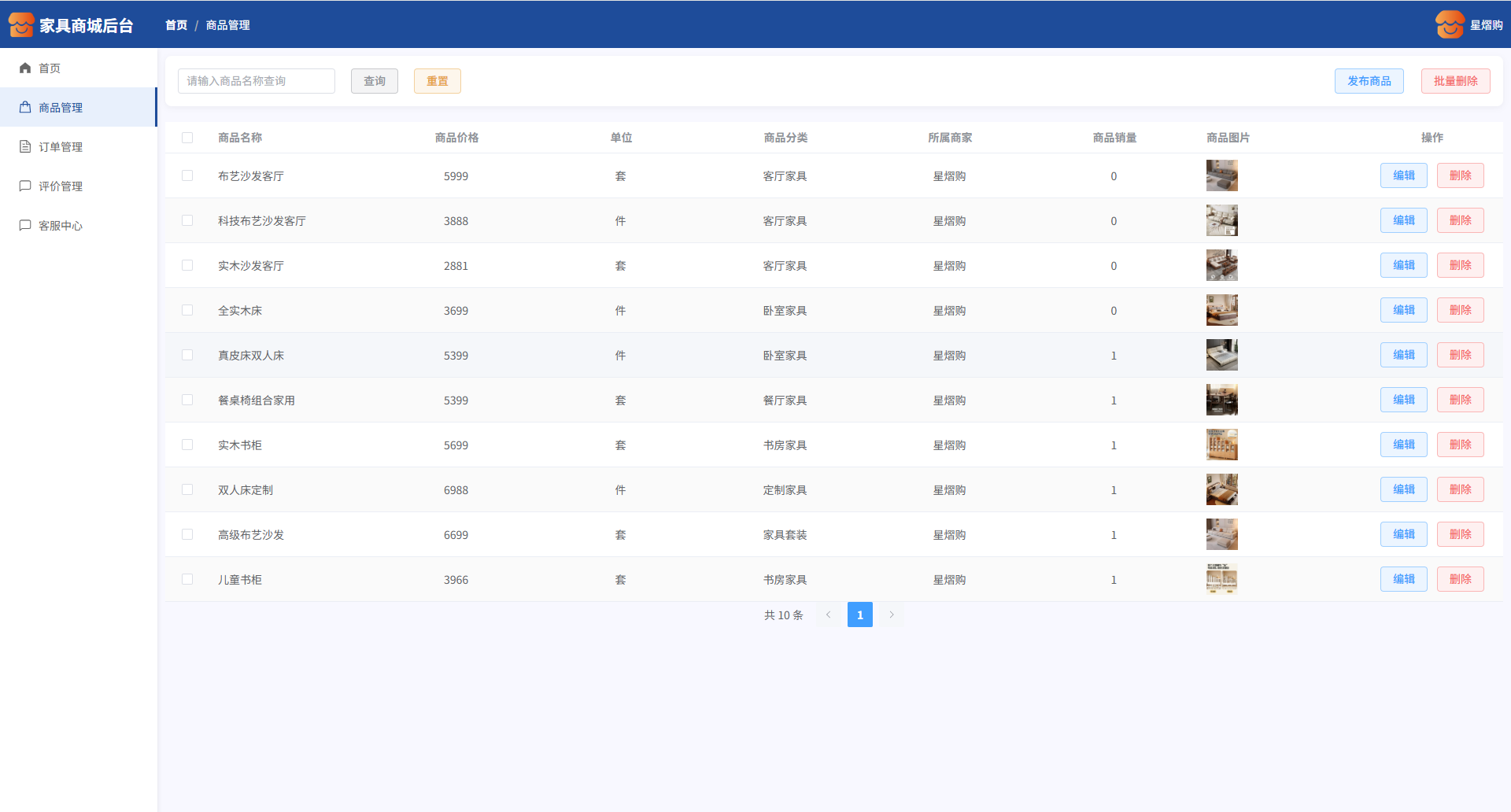Click the chat bubble icon for 评价管理
This screenshot has height=812, width=1511.
[25, 186]
